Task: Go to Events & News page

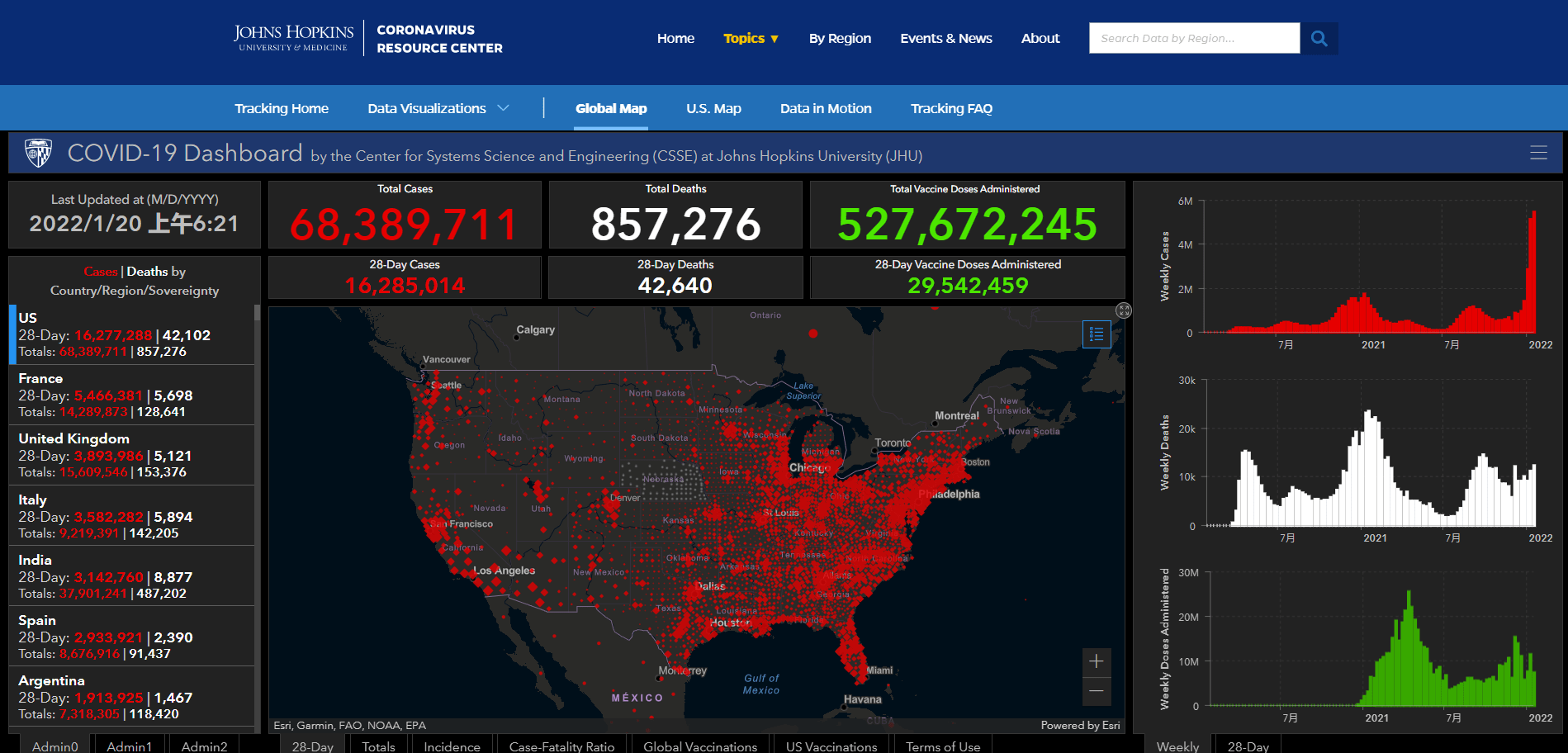Action: 945,39
